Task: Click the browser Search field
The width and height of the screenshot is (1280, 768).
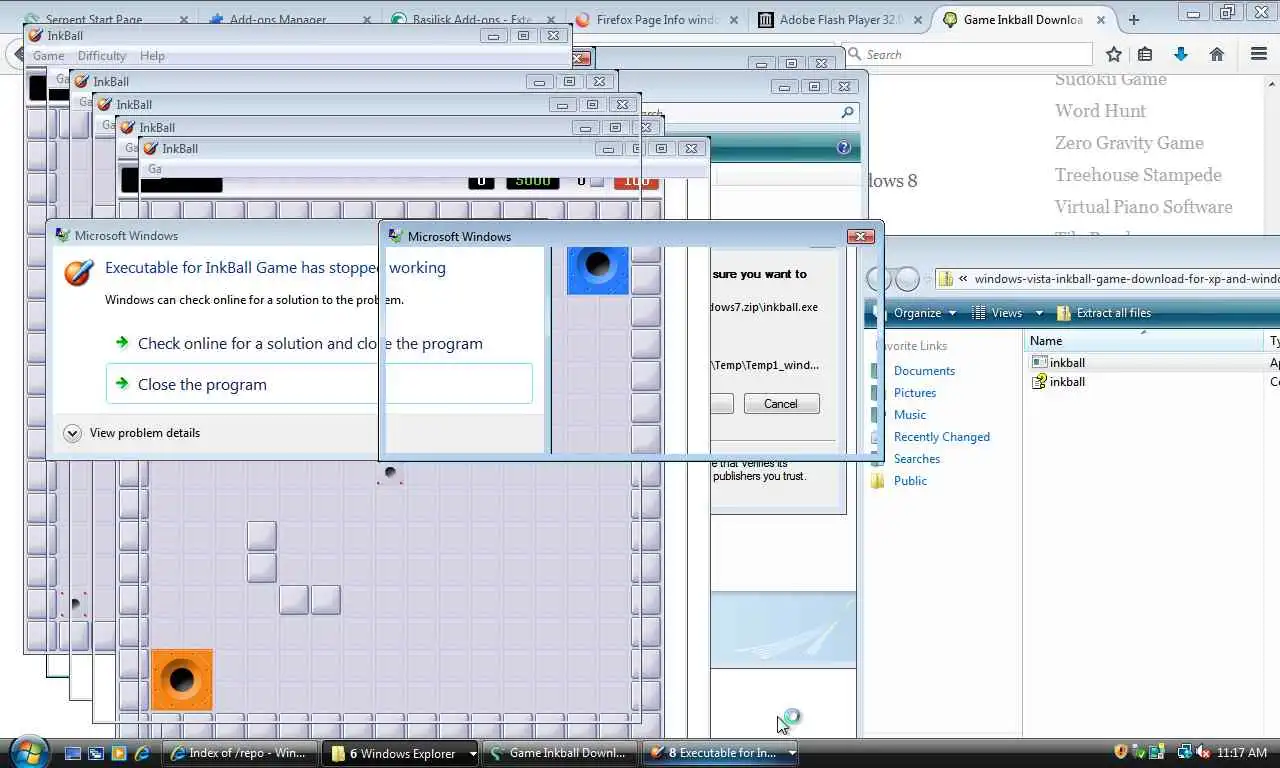Action: [968, 54]
